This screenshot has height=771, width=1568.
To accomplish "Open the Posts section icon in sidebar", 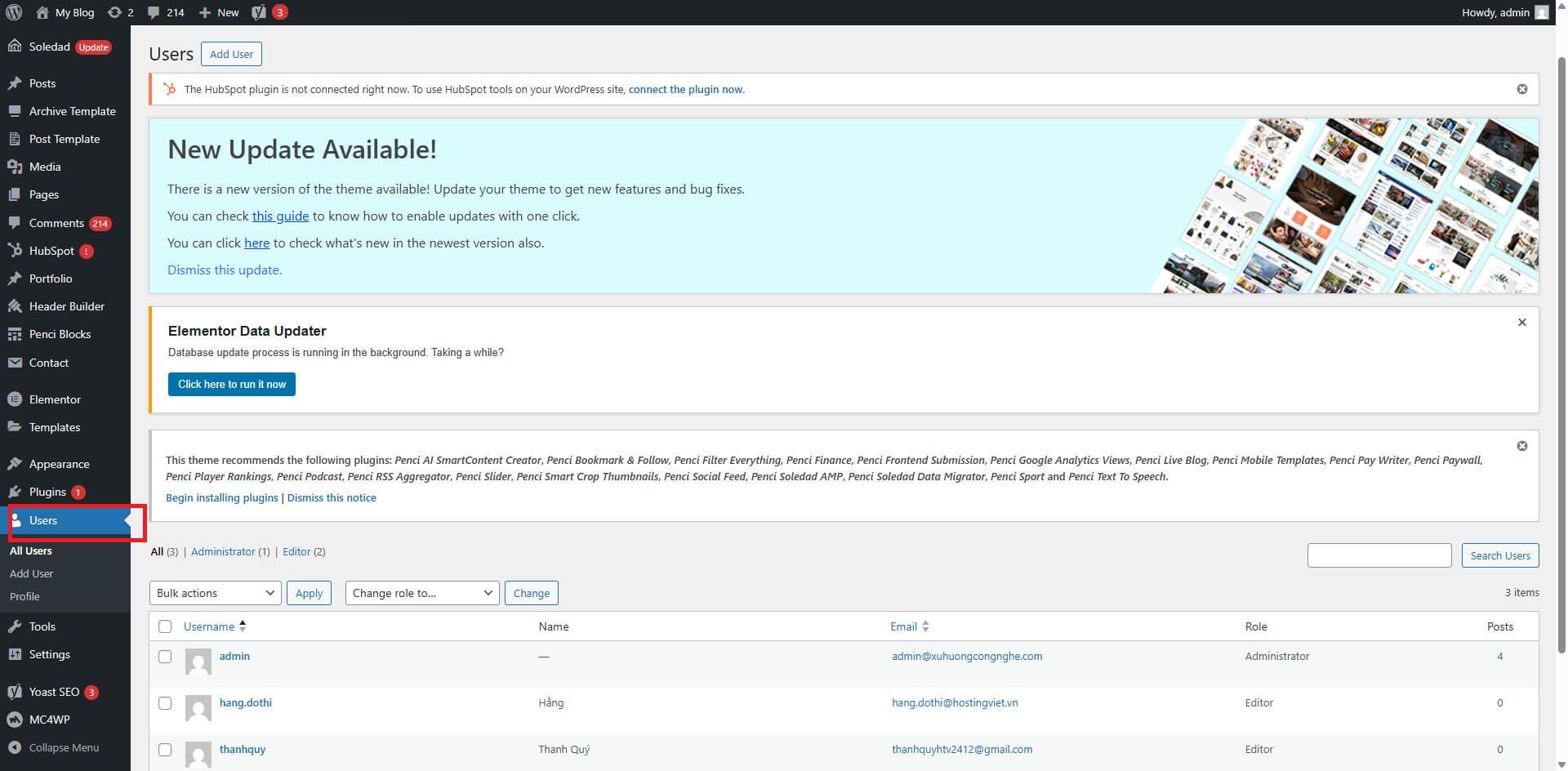I will pos(16,82).
